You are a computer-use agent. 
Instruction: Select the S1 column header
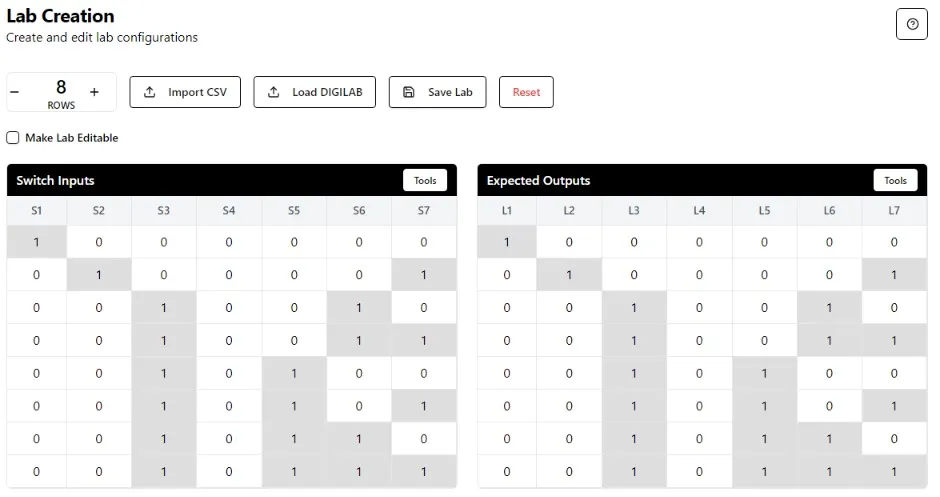coord(36,211)
